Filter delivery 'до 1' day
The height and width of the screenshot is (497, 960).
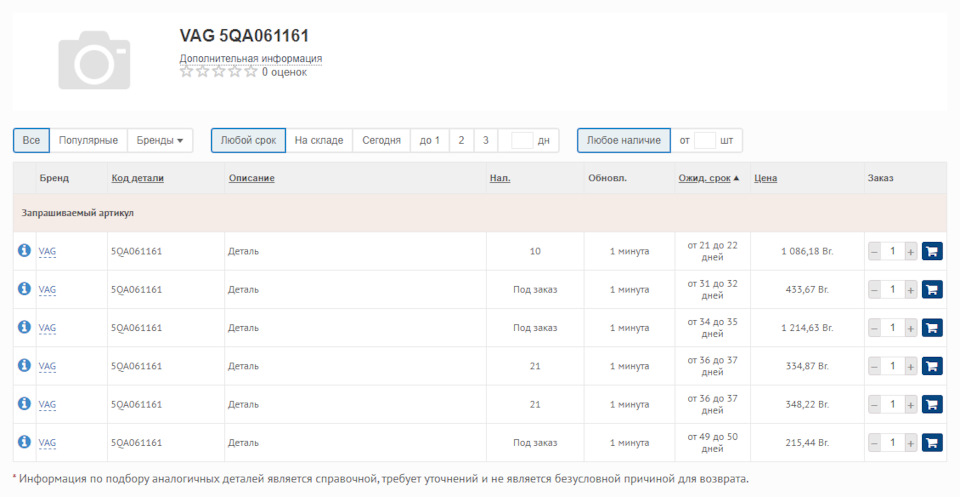(x=430, y=140)
